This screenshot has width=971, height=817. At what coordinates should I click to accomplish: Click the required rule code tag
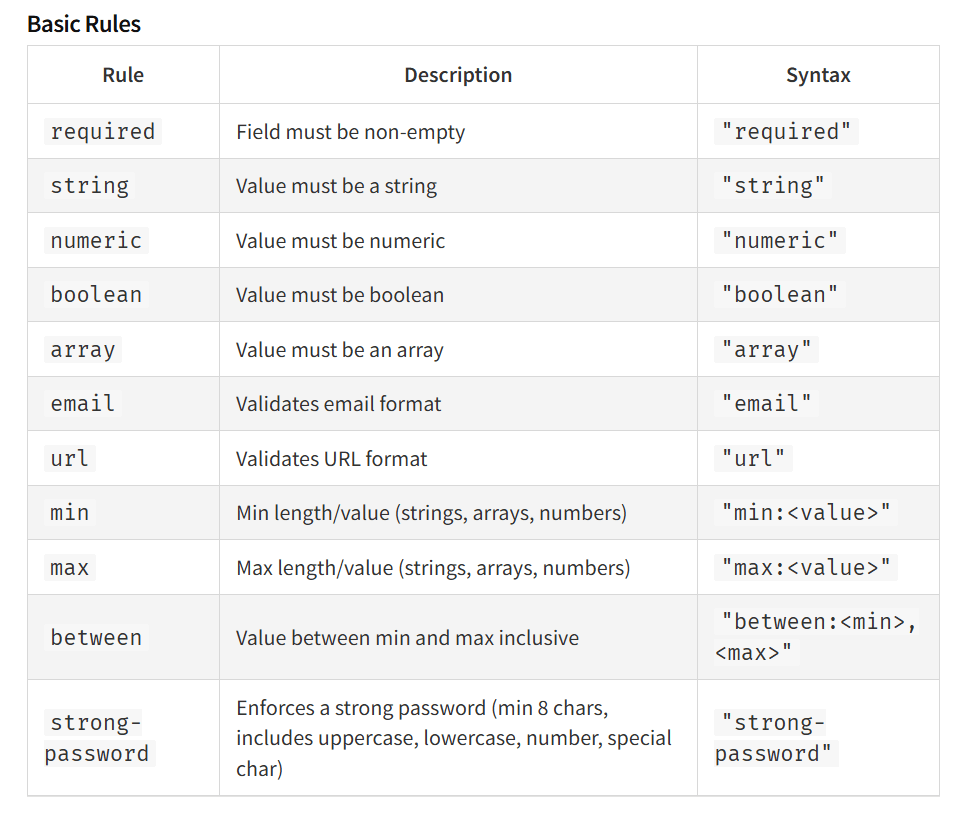click(103, 131)
